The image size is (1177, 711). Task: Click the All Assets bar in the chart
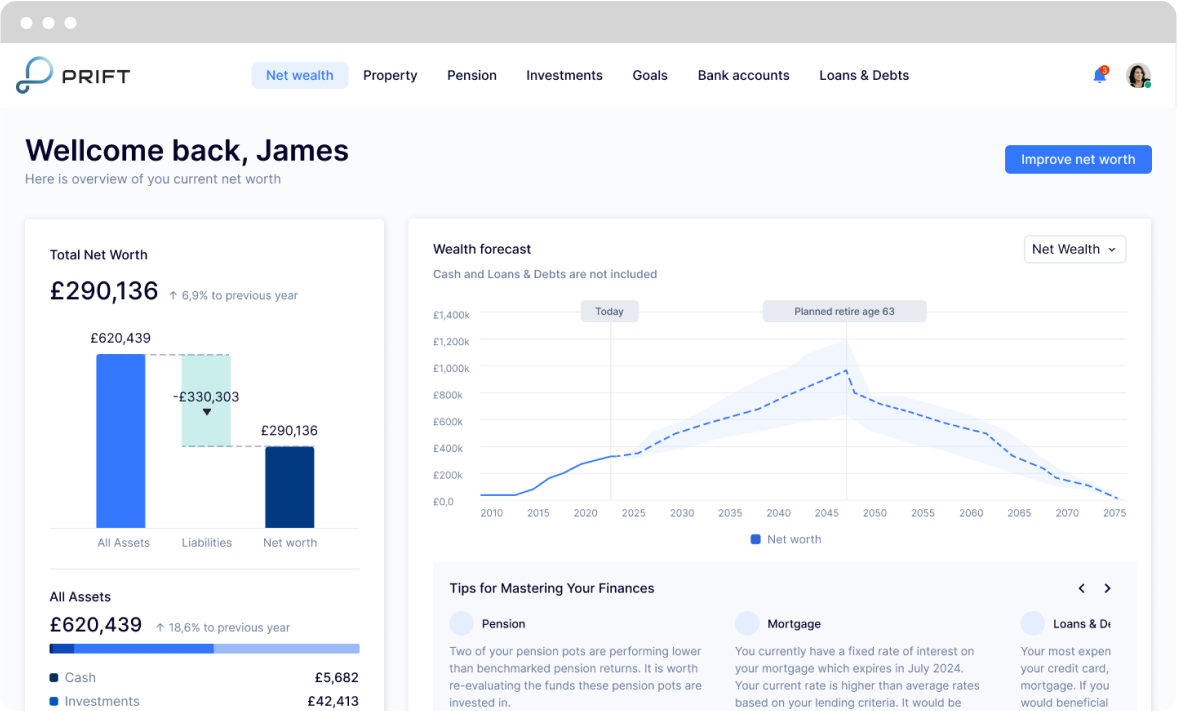click(x=121, y=441)
